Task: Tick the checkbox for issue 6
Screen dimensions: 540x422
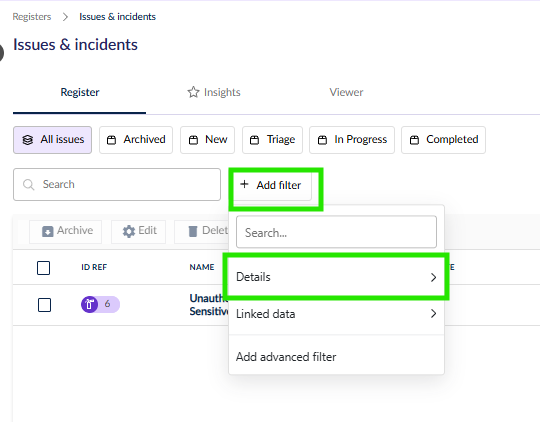Action: coord(44,305)
